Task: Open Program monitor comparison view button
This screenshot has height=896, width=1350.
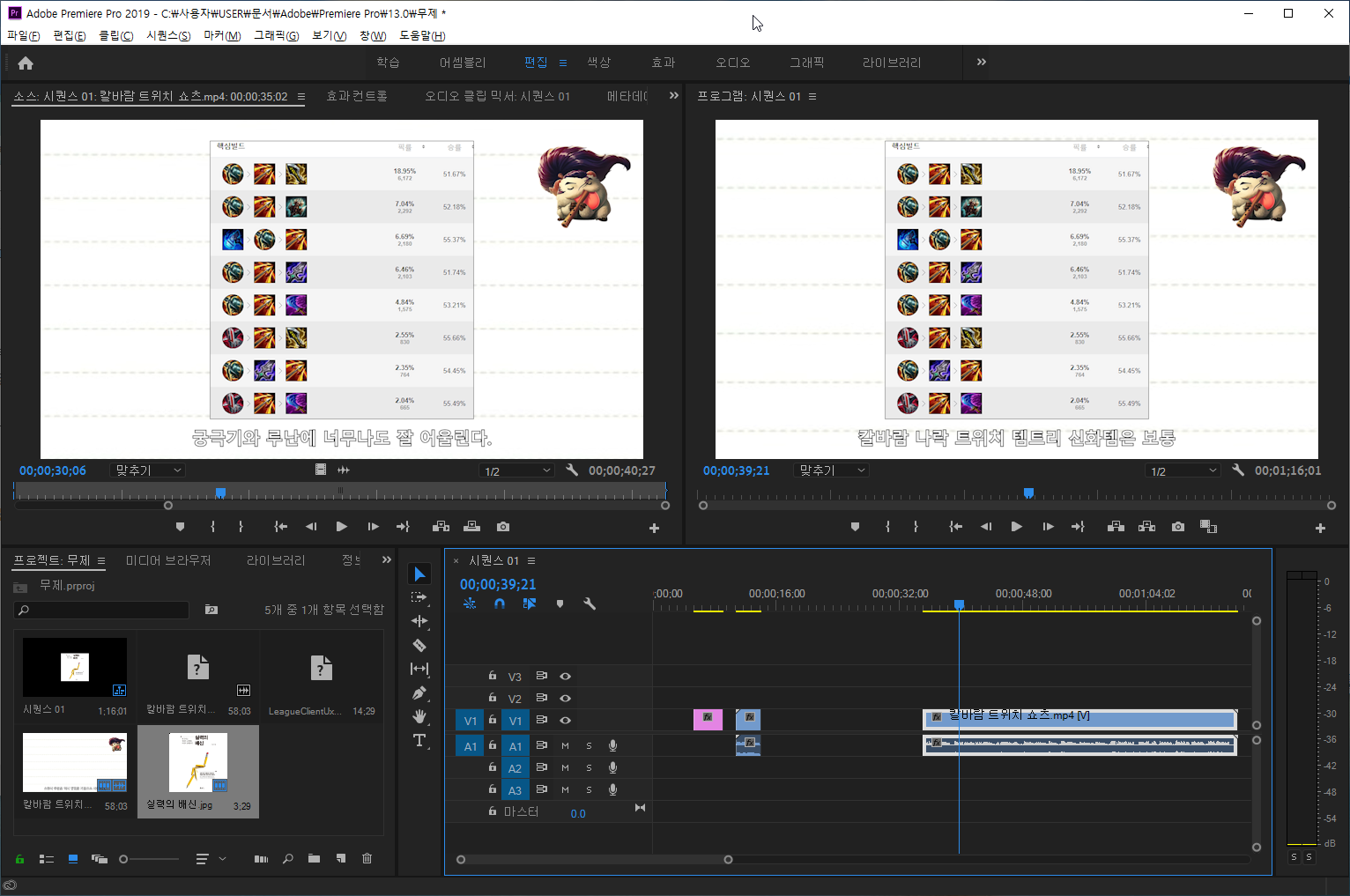Action: click(1209, 527)
